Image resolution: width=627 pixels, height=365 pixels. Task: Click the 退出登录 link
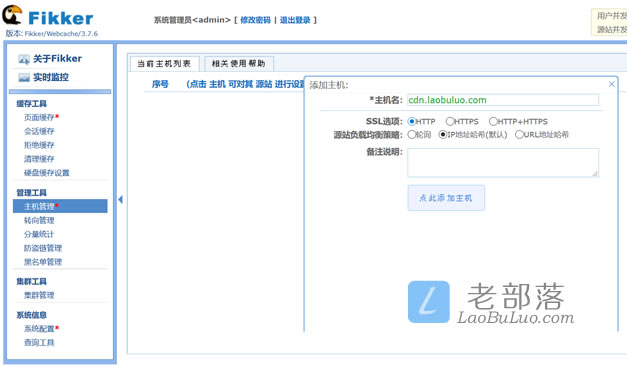click(x=295, y=20)
